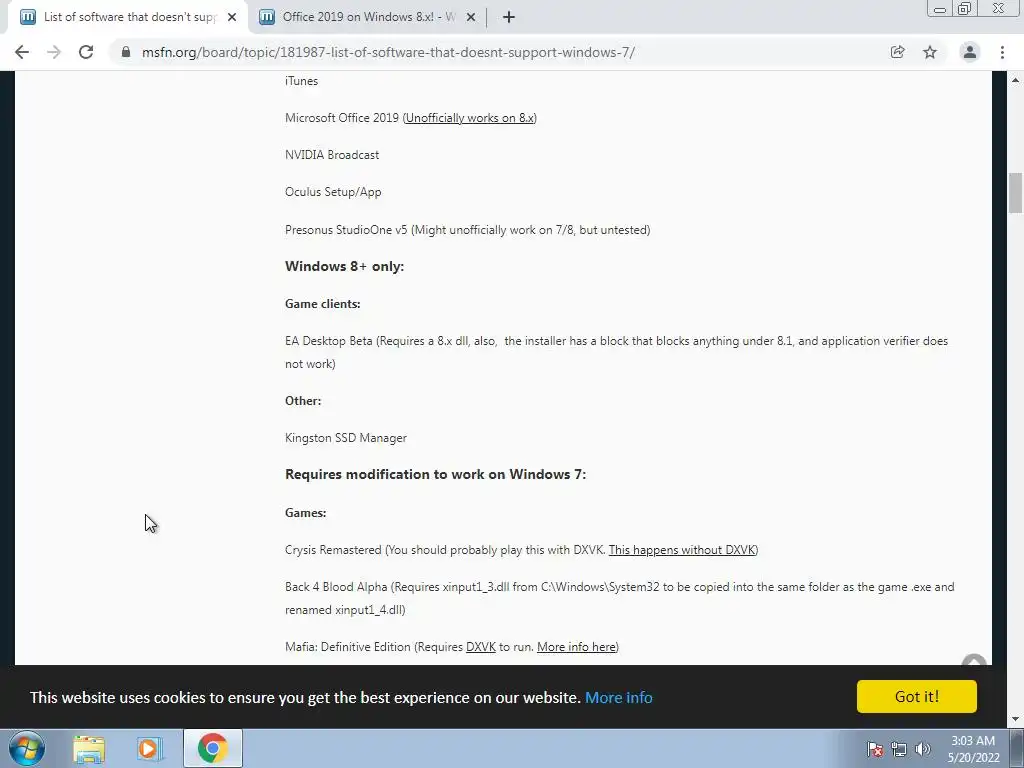Screen dimensions: 1024x768
Task: Click the page scrollbar thumb
Action: point(1015,193)
